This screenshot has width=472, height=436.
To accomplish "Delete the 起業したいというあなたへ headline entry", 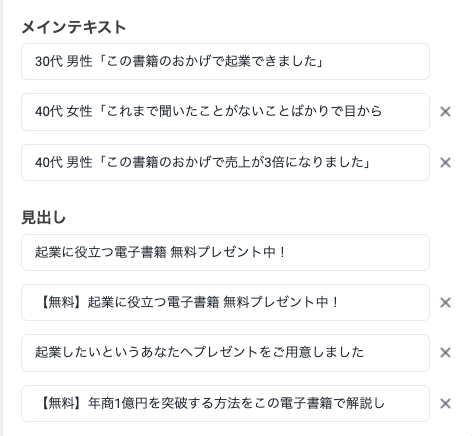I will click(445, 353).
